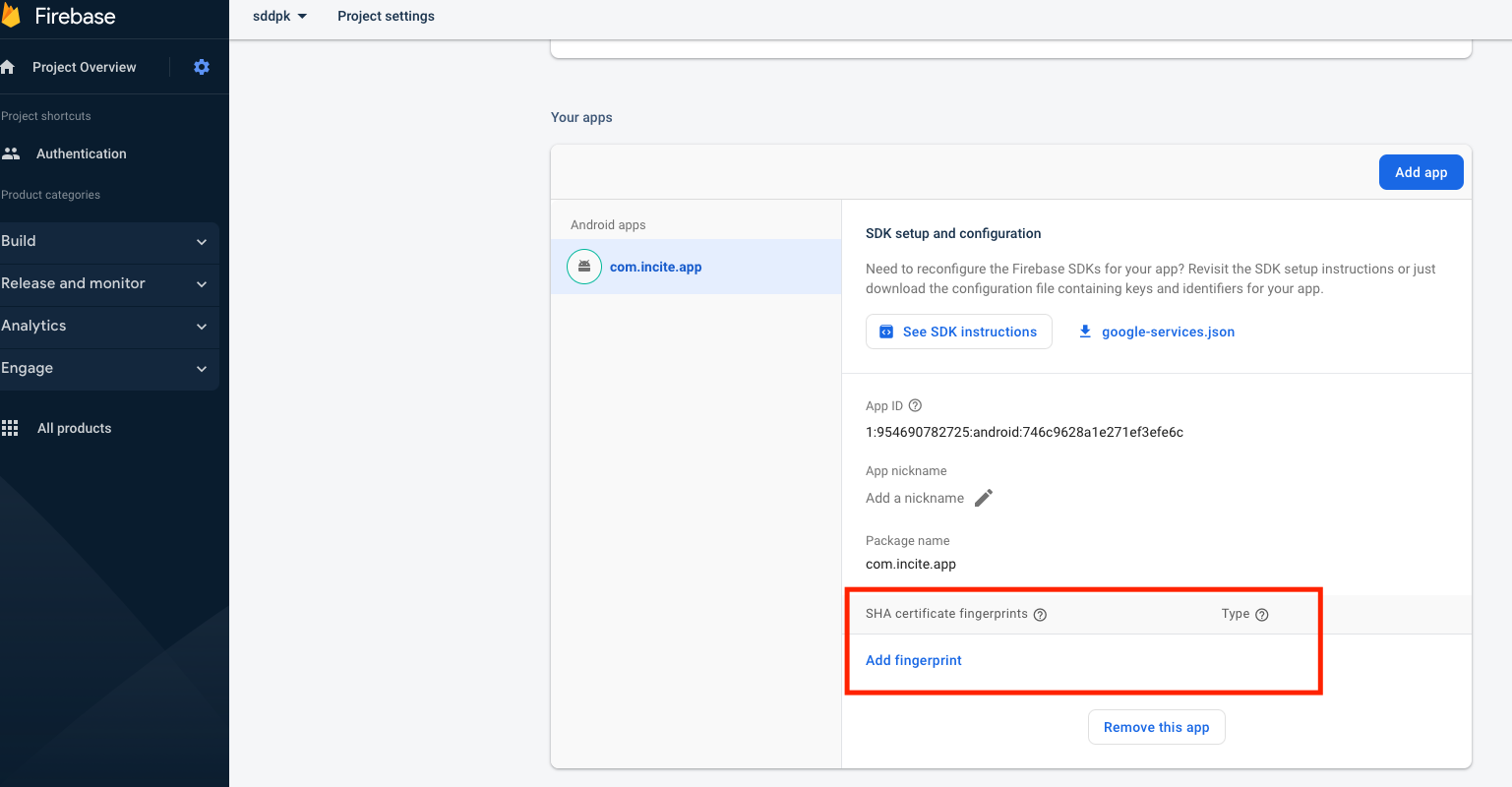Open project settings gear icon
The height and width of the screenshot is (787, 1512).
202,67
